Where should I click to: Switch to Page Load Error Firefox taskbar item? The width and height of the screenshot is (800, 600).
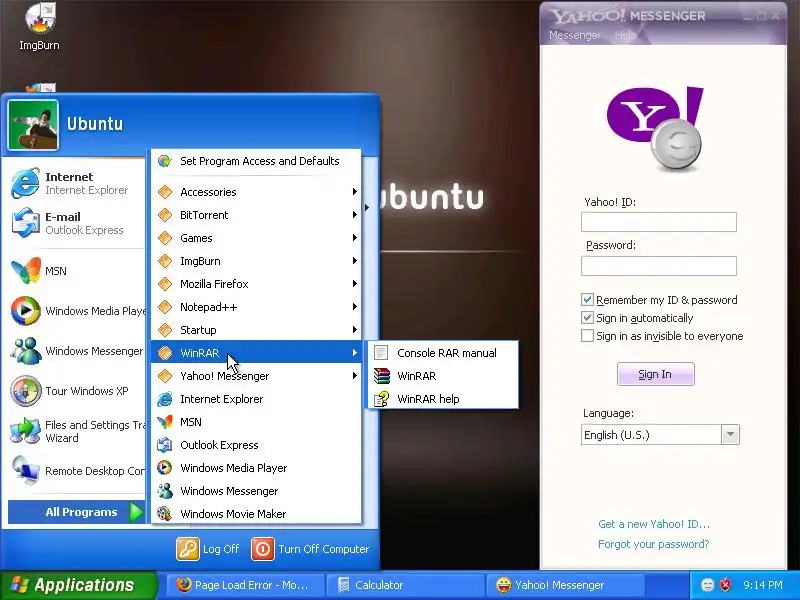coord(245,585)
